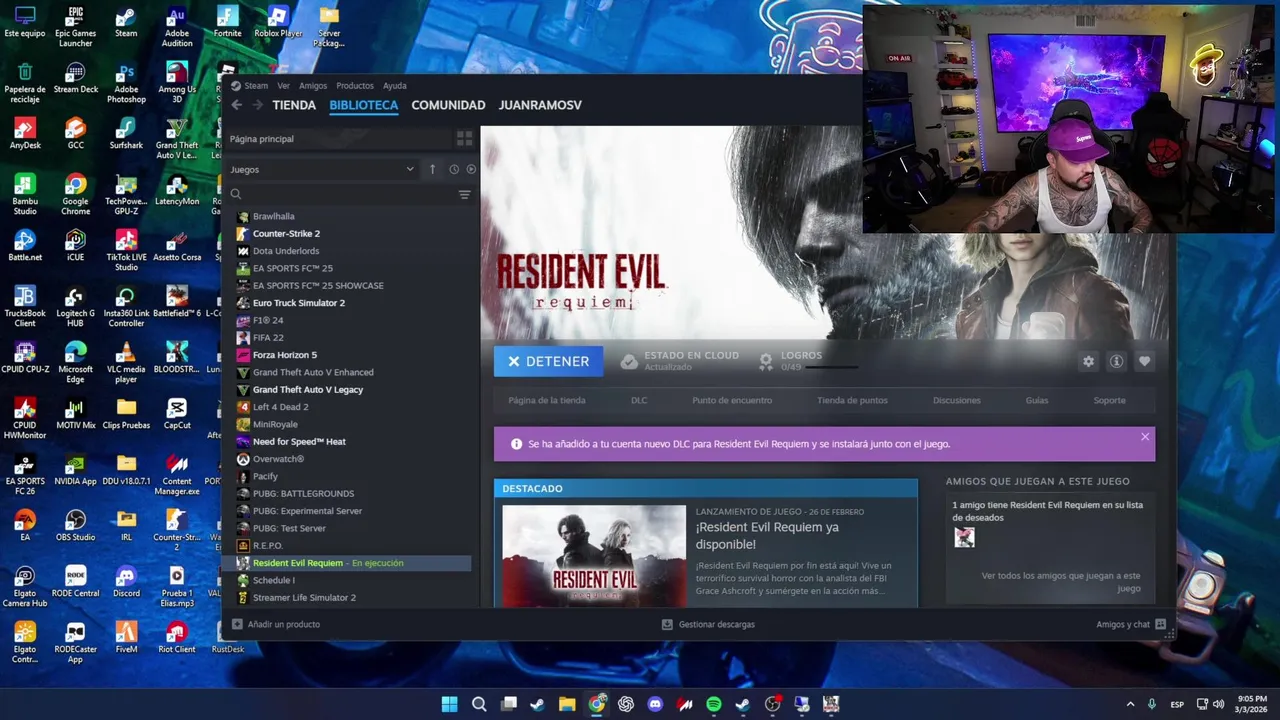Go back with the Steam back arrow
This screenshot has width=1280, height=720.
[237, 105]
